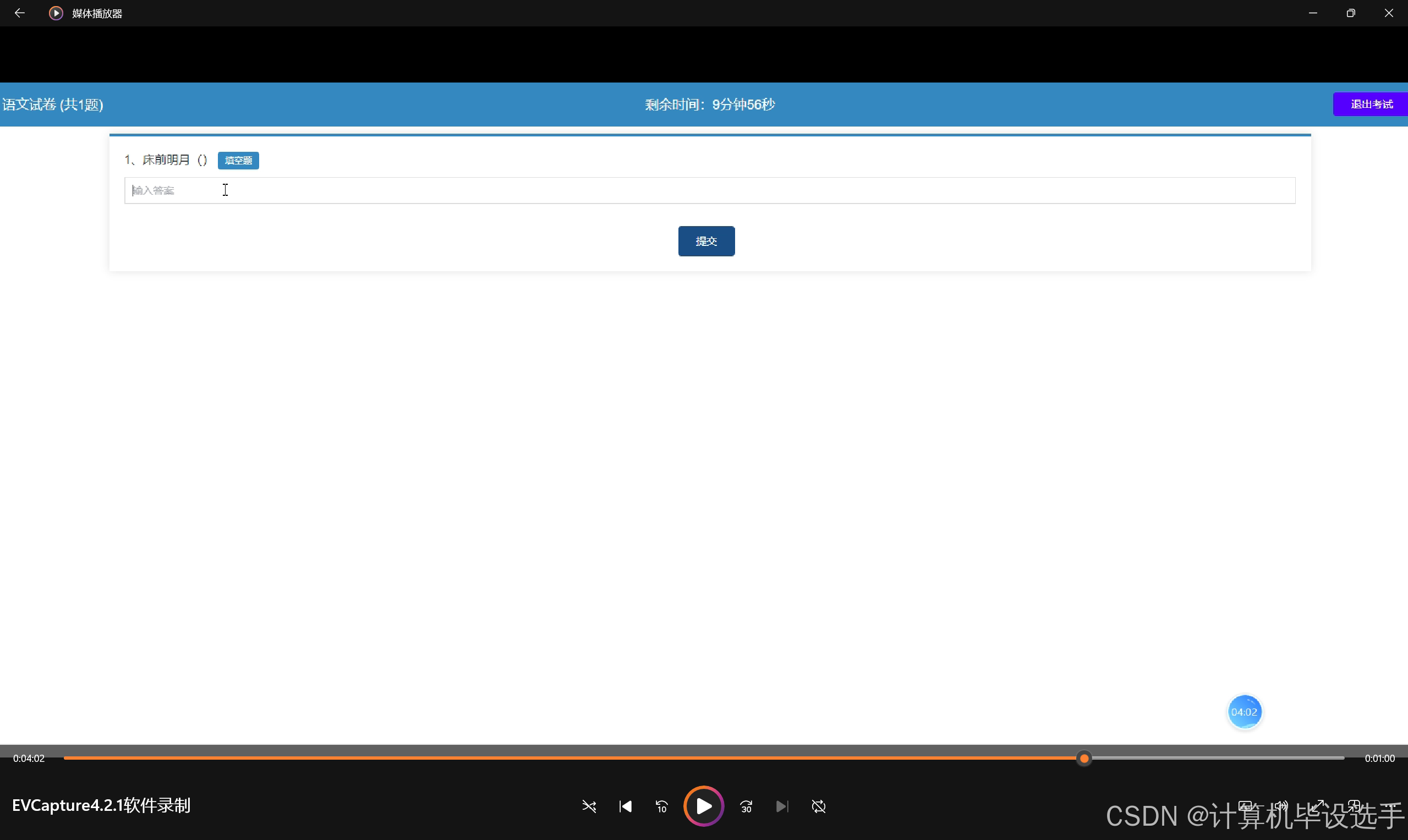
Task: Open subtitles and captions menu
Action: click(x=1246, y=805)
